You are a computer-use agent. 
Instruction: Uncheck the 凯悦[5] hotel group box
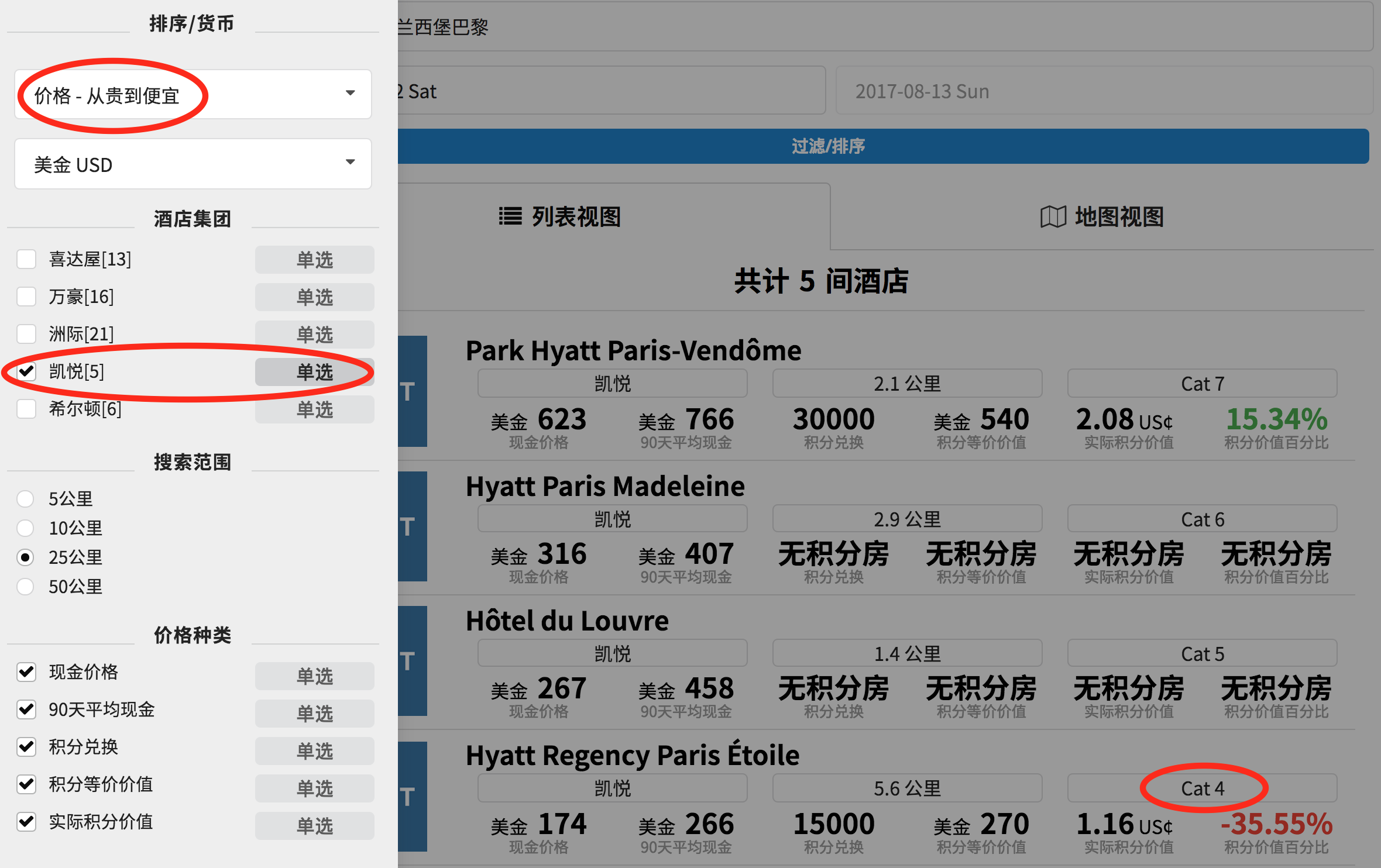[26, 371]
